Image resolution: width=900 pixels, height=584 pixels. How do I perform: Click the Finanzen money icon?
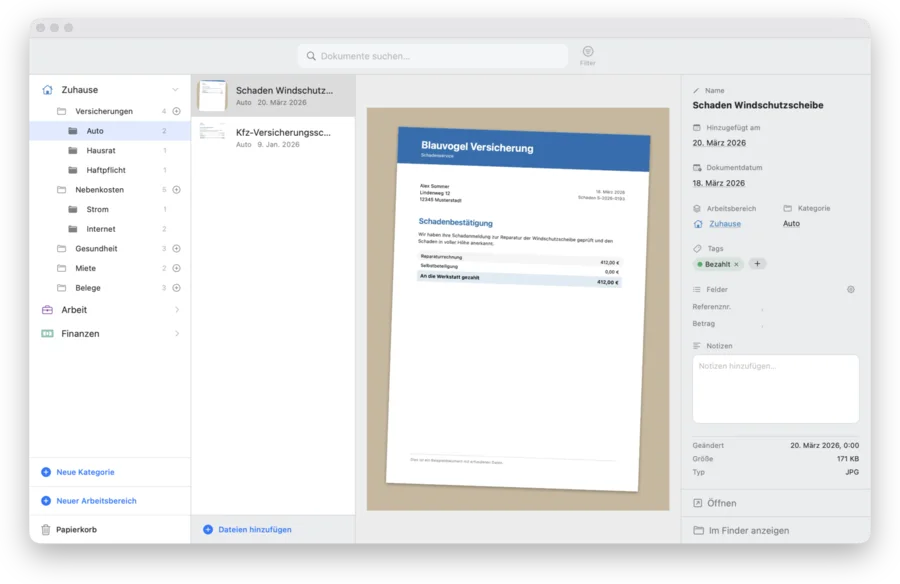coord(47,334)
